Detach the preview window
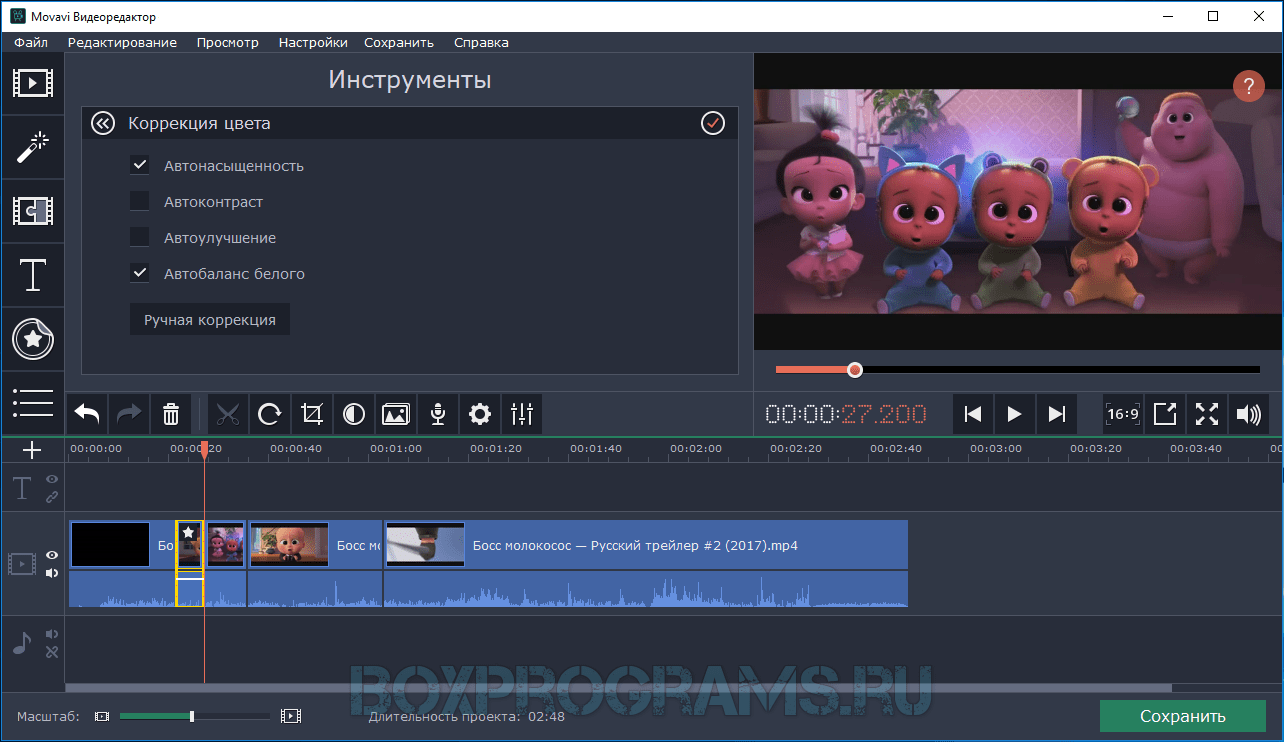The width and height of the screenshot is (1284, 742). tap(1165, 413)
